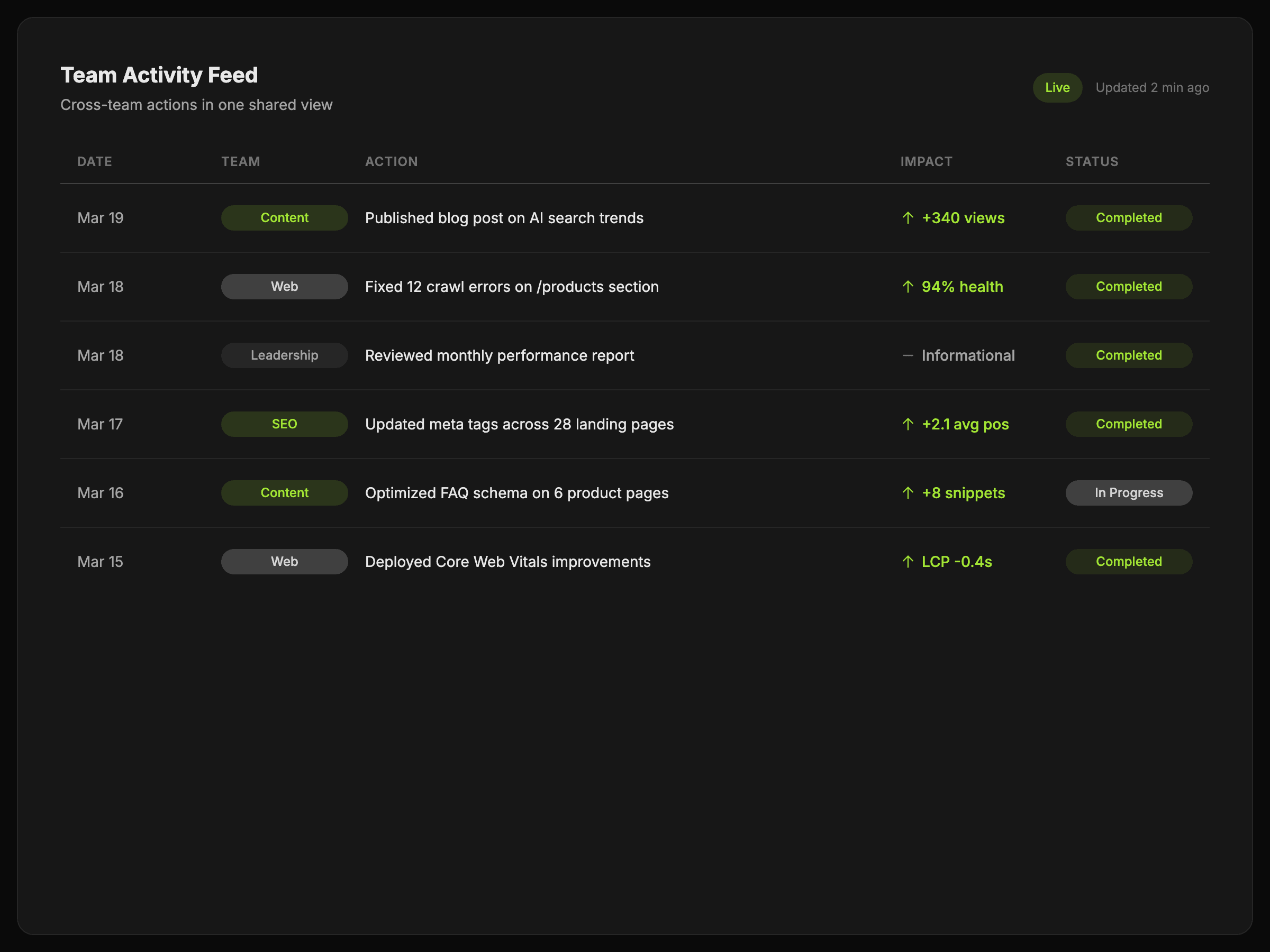The image size is (1270, 952).
Task: Click the green Live badge
Action: [1057, 88]
